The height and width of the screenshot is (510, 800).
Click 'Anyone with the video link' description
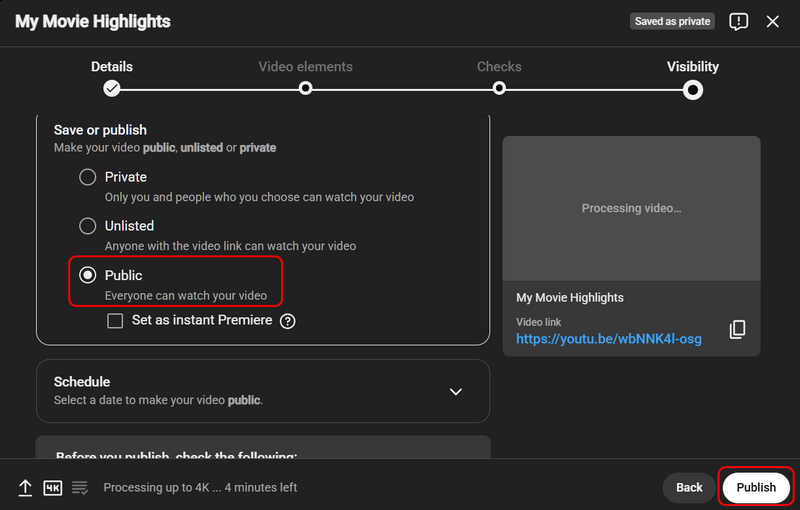tap(231, 246)
